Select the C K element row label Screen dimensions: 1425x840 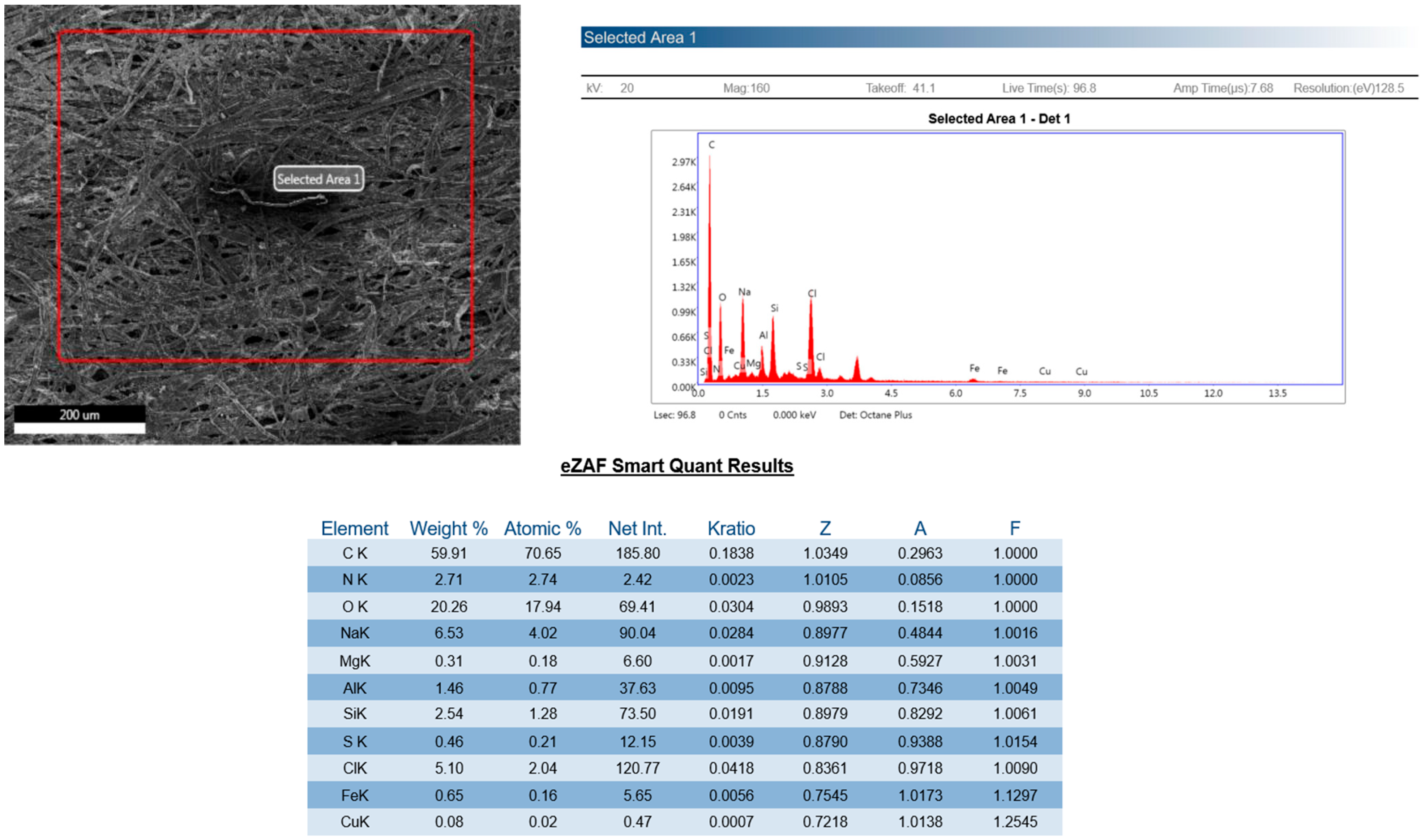click(355, 553)
